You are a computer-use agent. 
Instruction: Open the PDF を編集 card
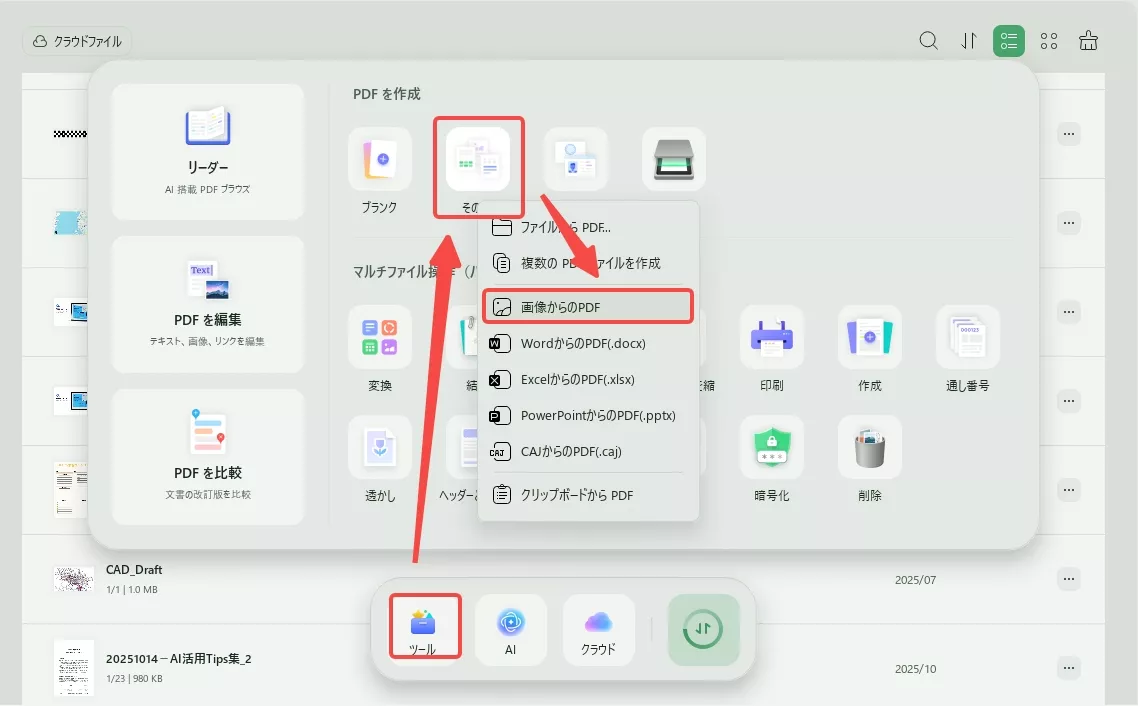[x=208, y=304]
